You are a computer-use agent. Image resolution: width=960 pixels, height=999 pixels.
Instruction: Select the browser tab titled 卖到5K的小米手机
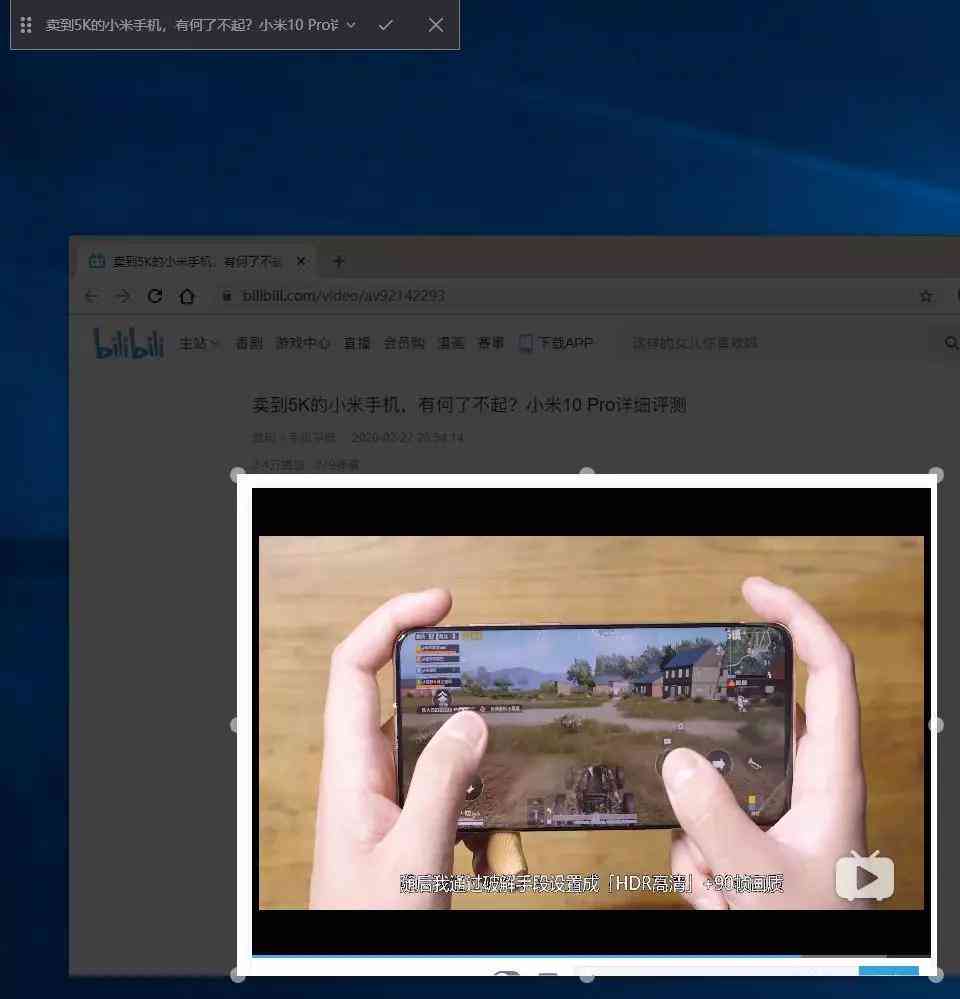click(x=196, y=261)
